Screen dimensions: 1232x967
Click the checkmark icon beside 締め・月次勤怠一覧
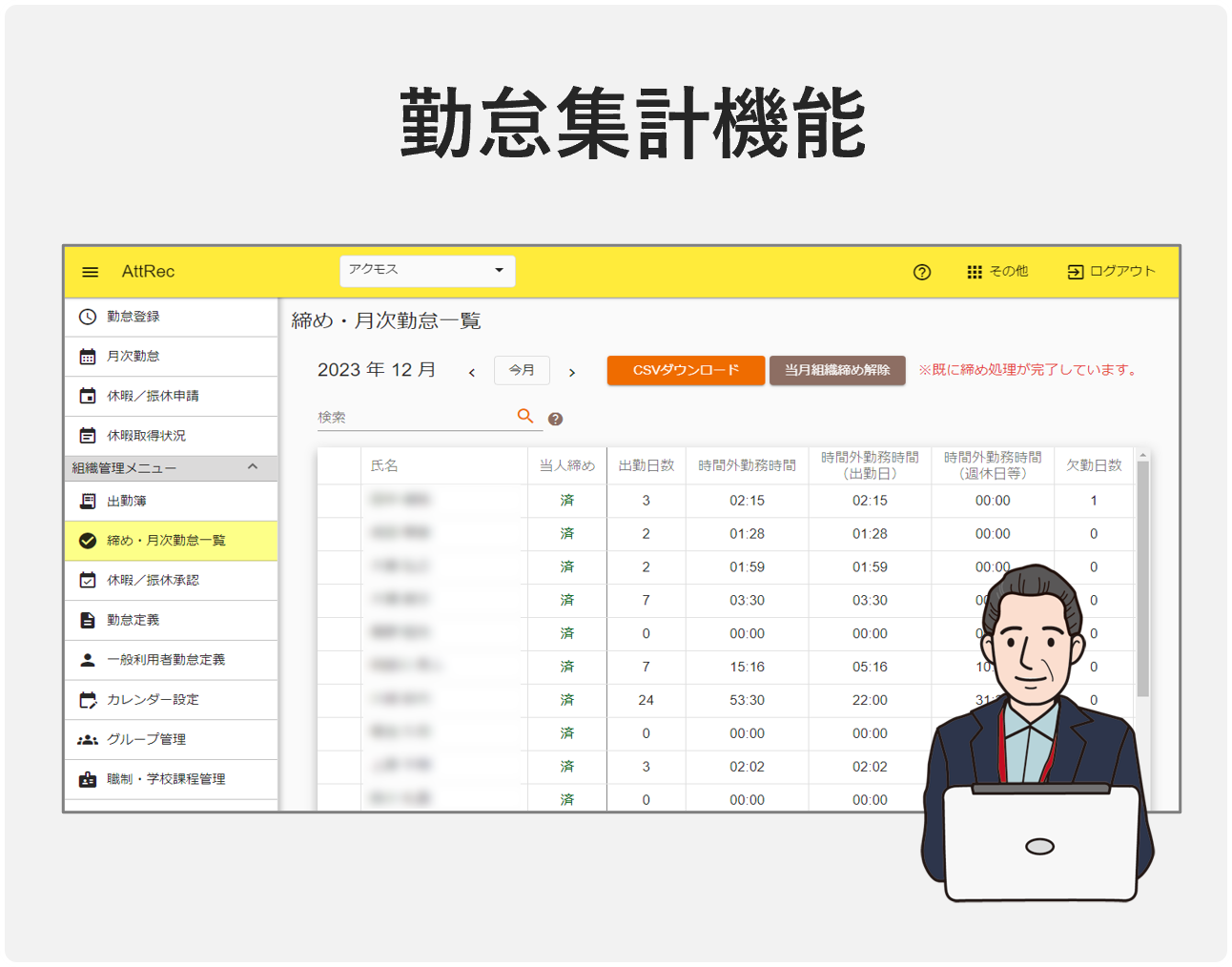coord(88,541)
